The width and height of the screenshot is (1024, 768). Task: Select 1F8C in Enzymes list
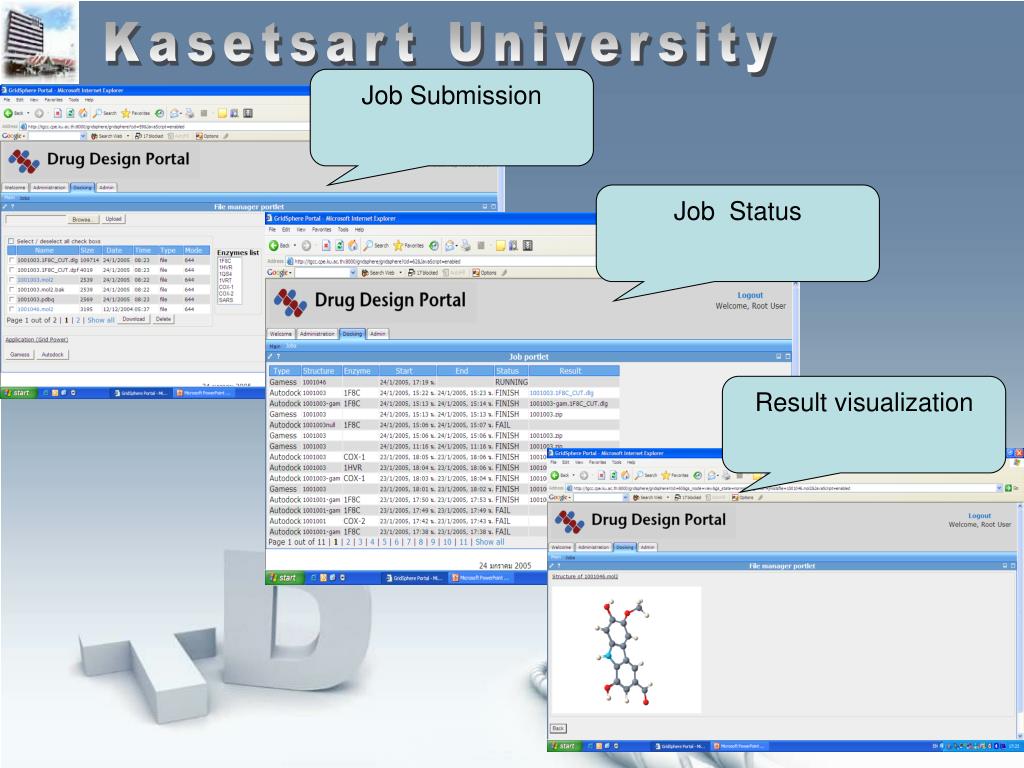click(x=225, y=261)
